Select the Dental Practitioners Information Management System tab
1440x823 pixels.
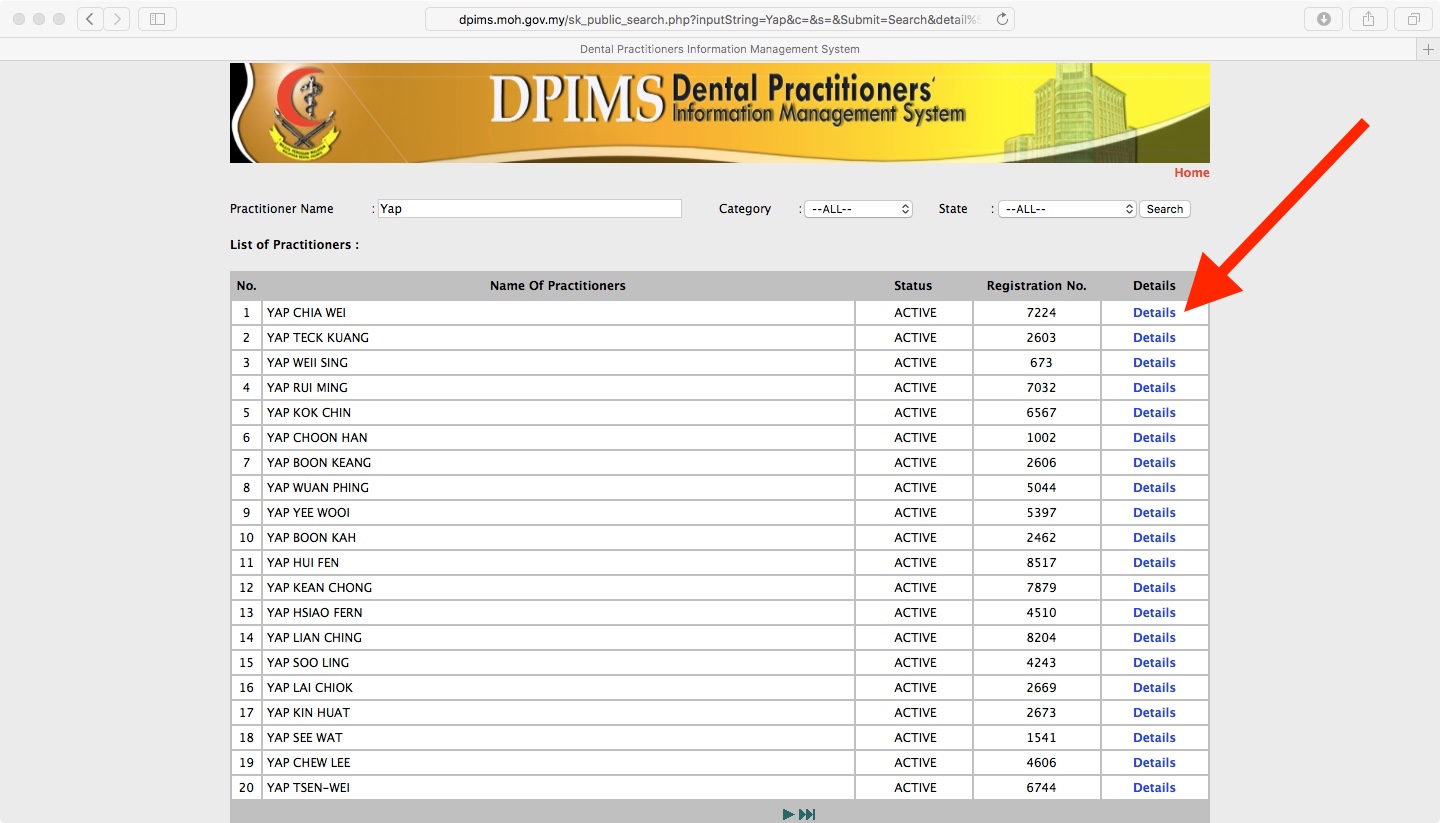click(720, 49)
